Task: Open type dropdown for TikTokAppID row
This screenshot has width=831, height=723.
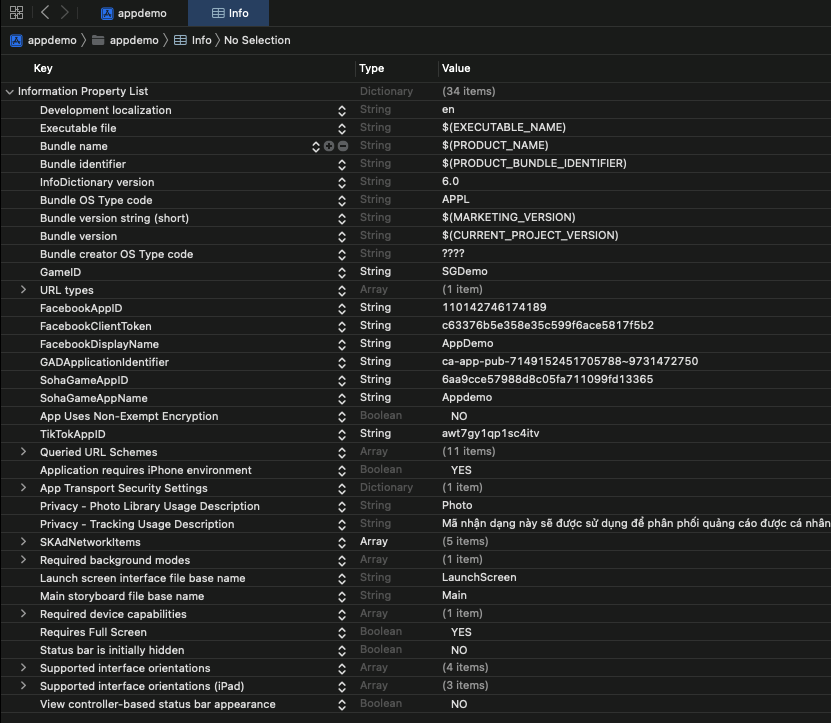Action: pos(343,433)
